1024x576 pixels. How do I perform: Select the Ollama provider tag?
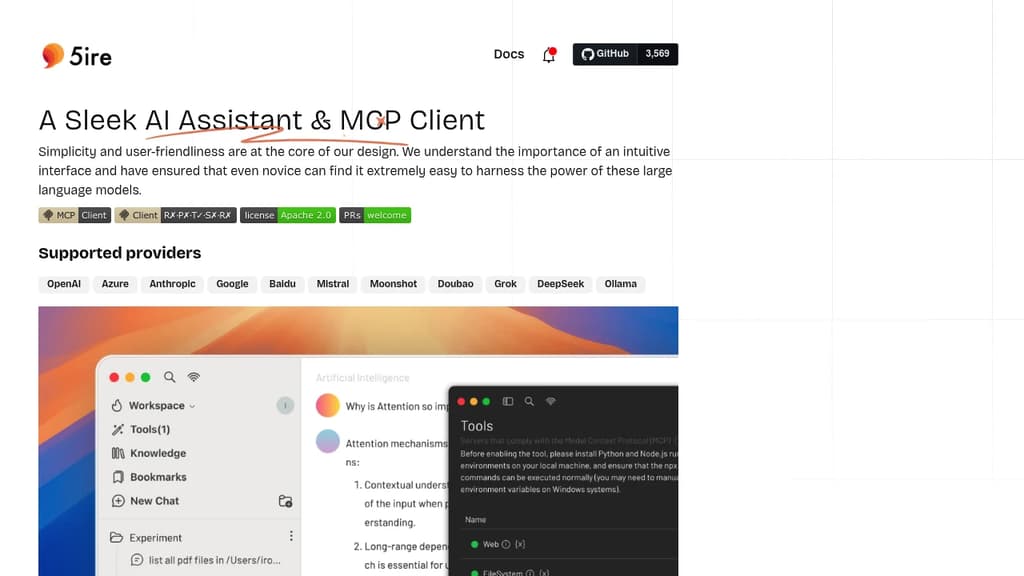(x=620, y=284)
